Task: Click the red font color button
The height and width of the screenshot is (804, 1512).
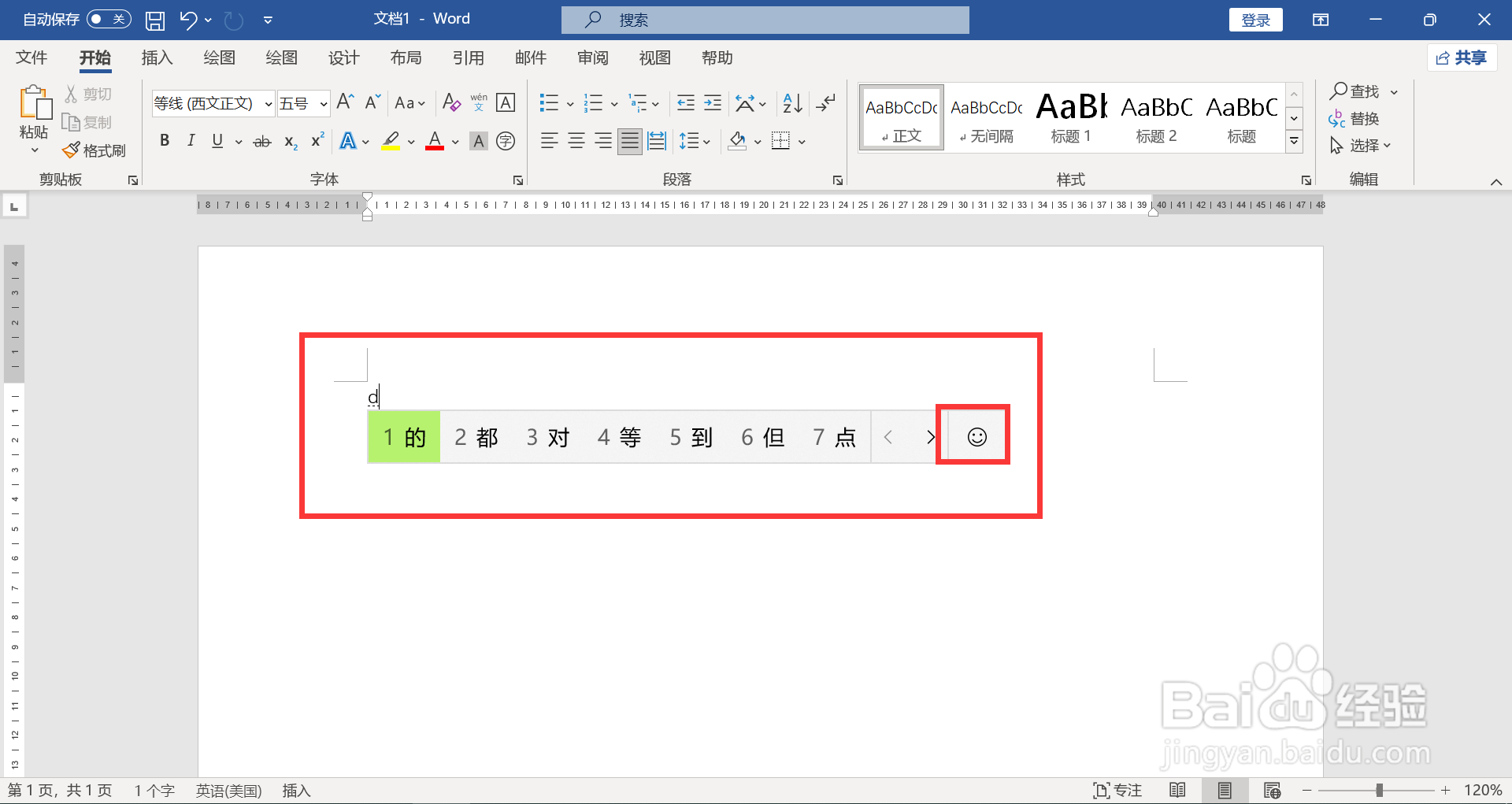Action: (435, 141)
